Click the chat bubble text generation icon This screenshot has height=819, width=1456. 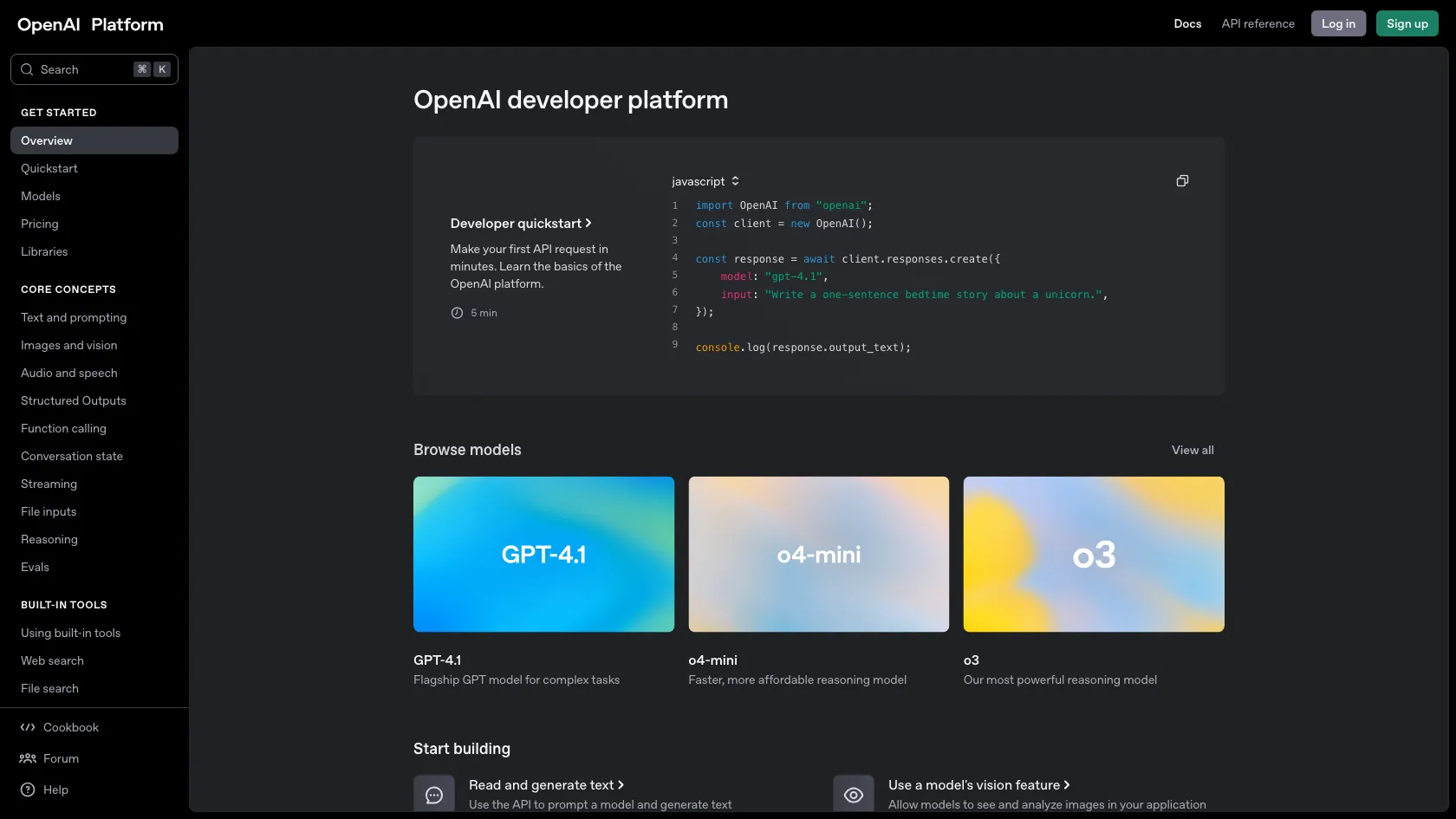pyautogui.click(x=434, y=795)
